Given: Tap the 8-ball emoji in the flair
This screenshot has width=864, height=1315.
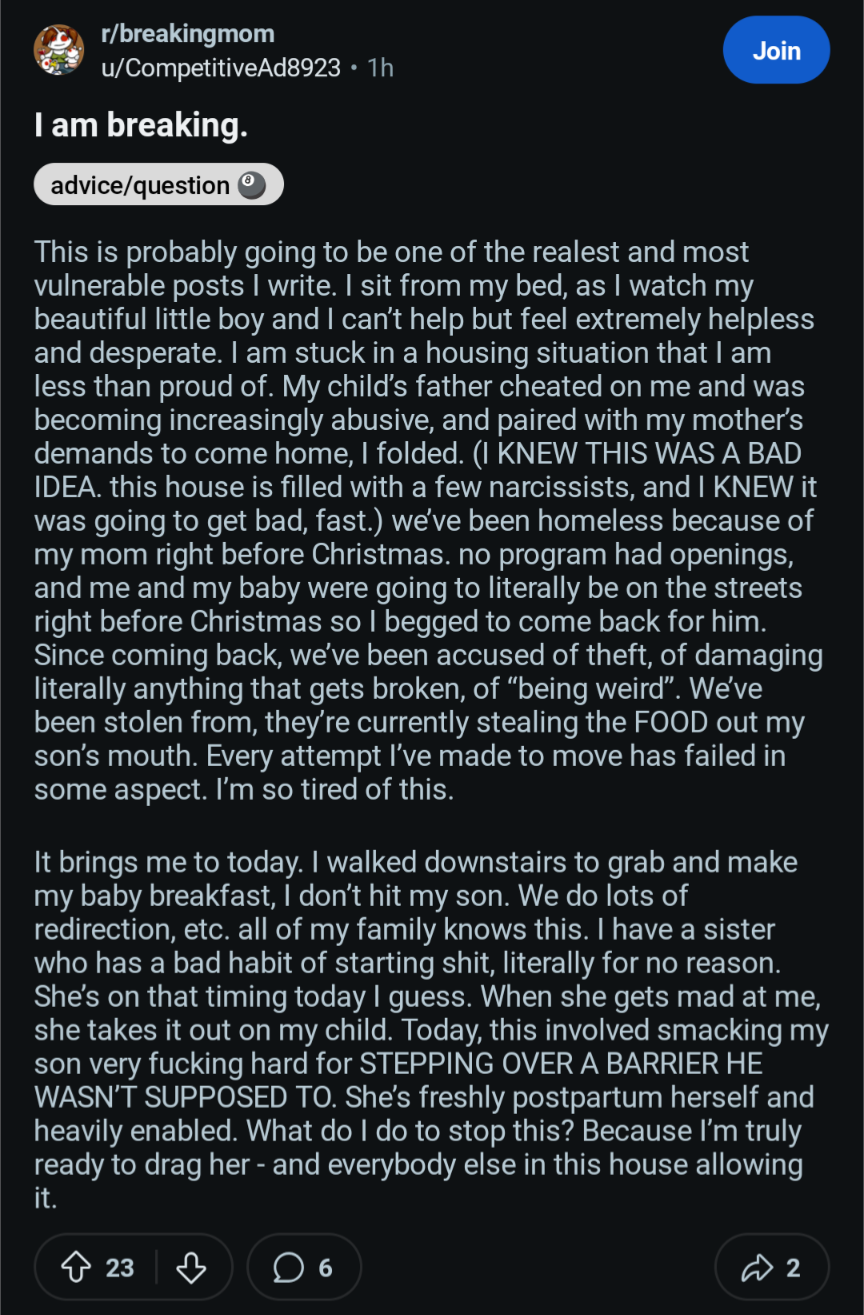Looking at the screenshot, I should point(252,185).
